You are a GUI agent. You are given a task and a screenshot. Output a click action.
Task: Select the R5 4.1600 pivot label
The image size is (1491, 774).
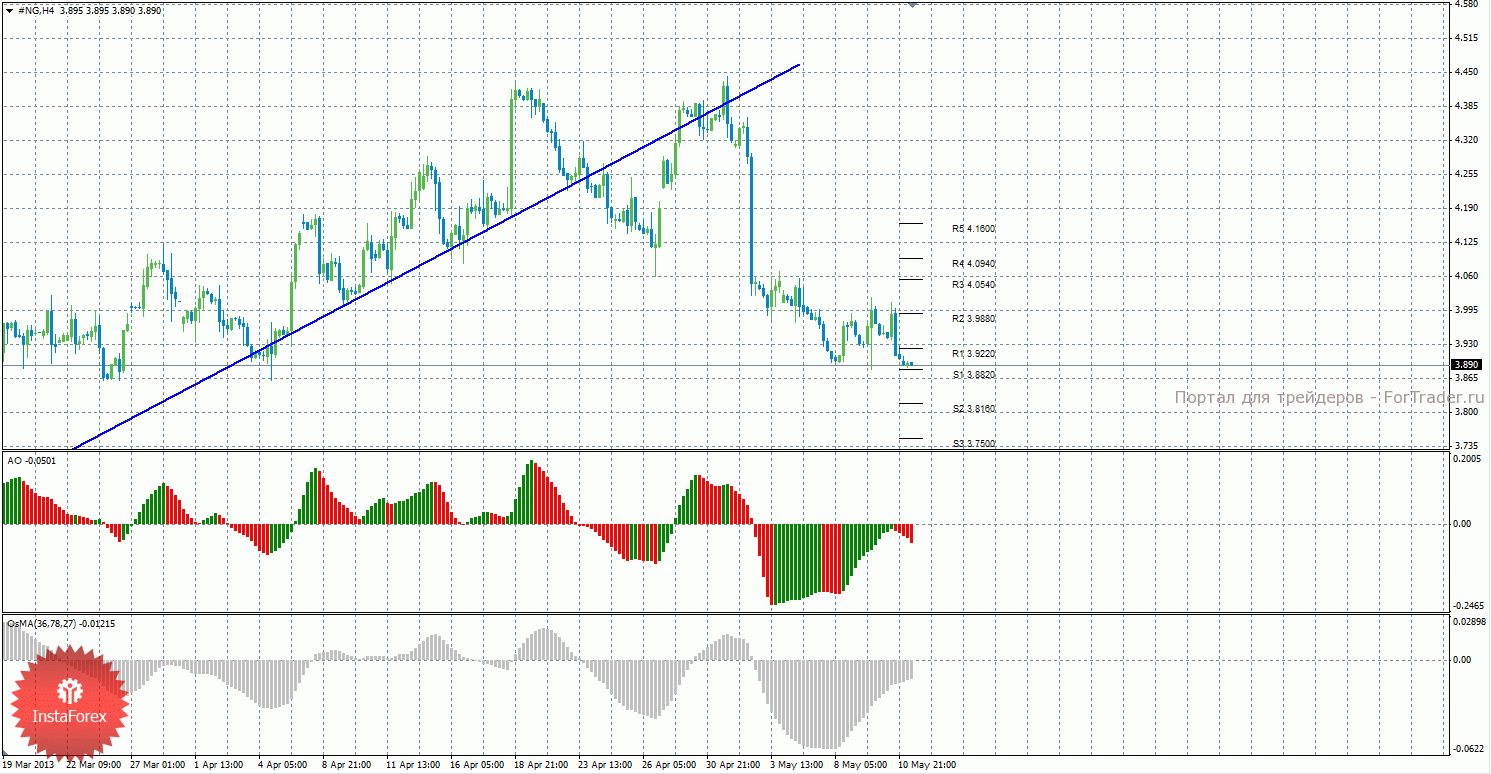point(973,229)
